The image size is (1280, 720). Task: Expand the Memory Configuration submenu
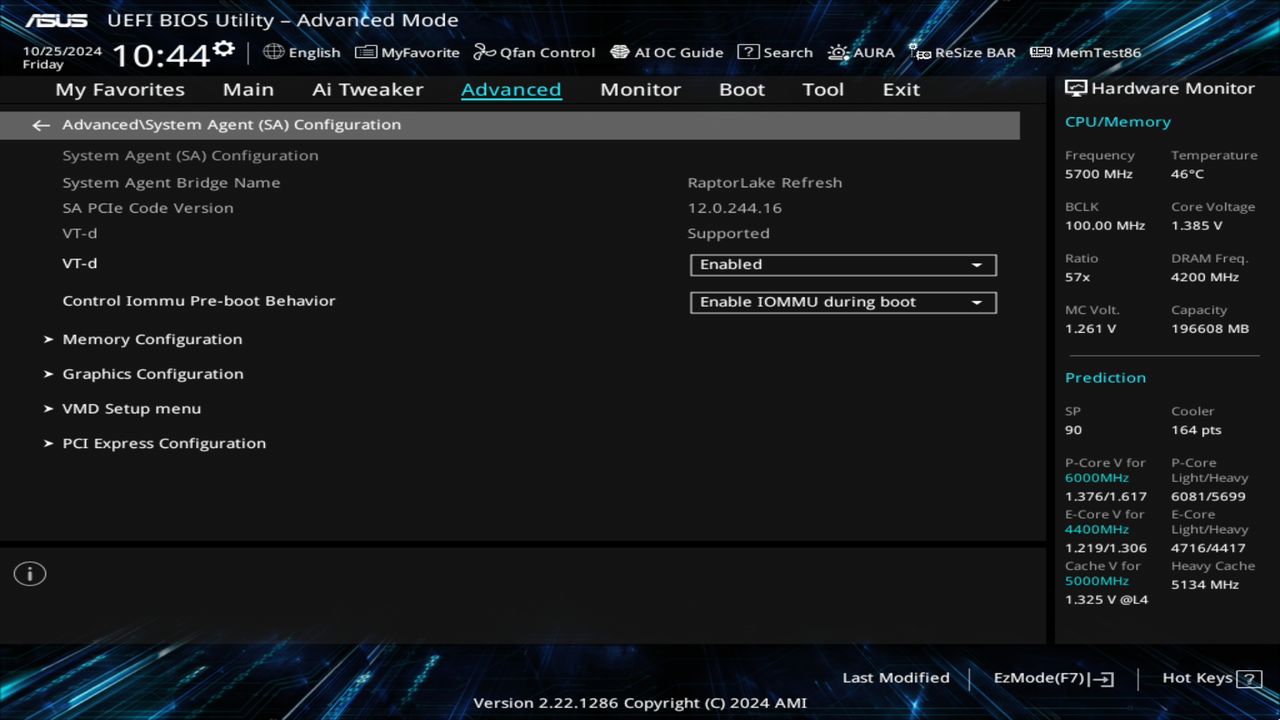152,339
